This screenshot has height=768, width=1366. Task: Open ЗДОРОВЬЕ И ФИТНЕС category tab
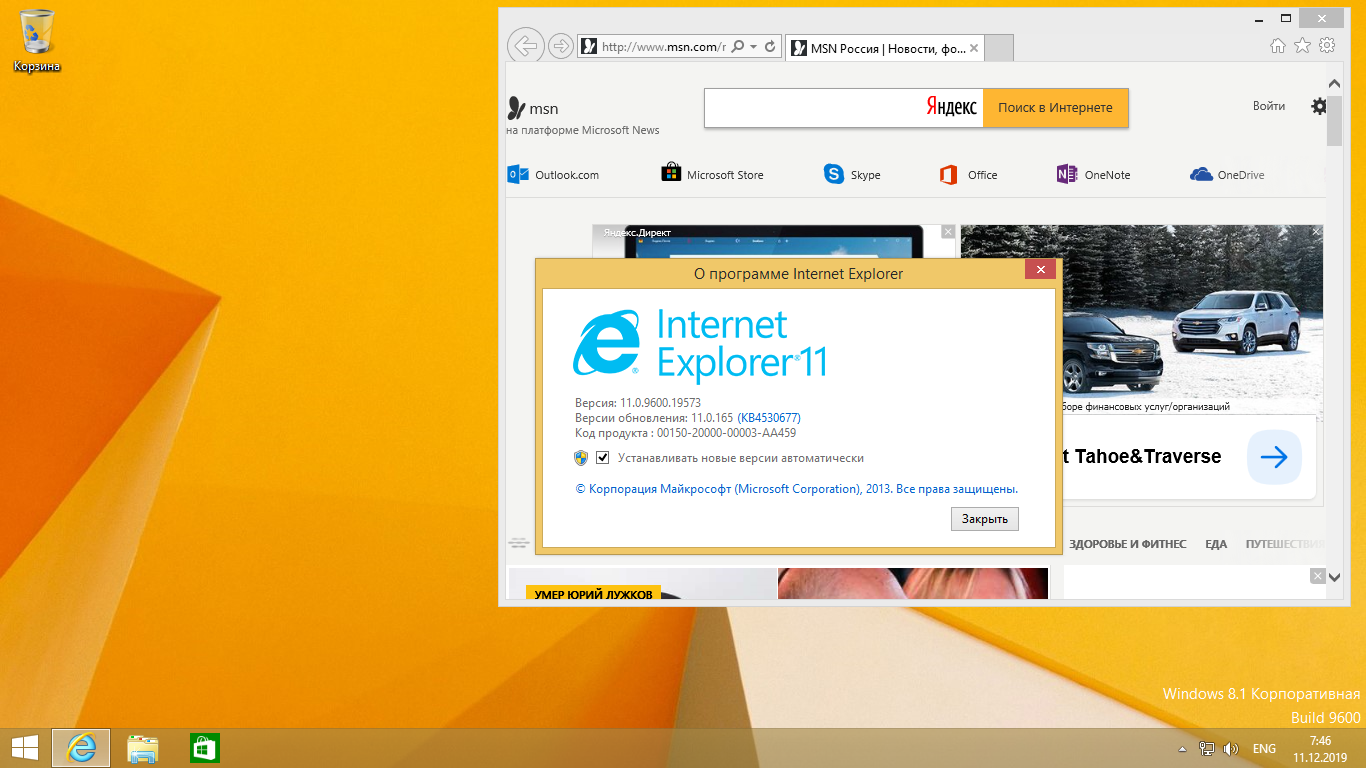tap(1127, 544)
